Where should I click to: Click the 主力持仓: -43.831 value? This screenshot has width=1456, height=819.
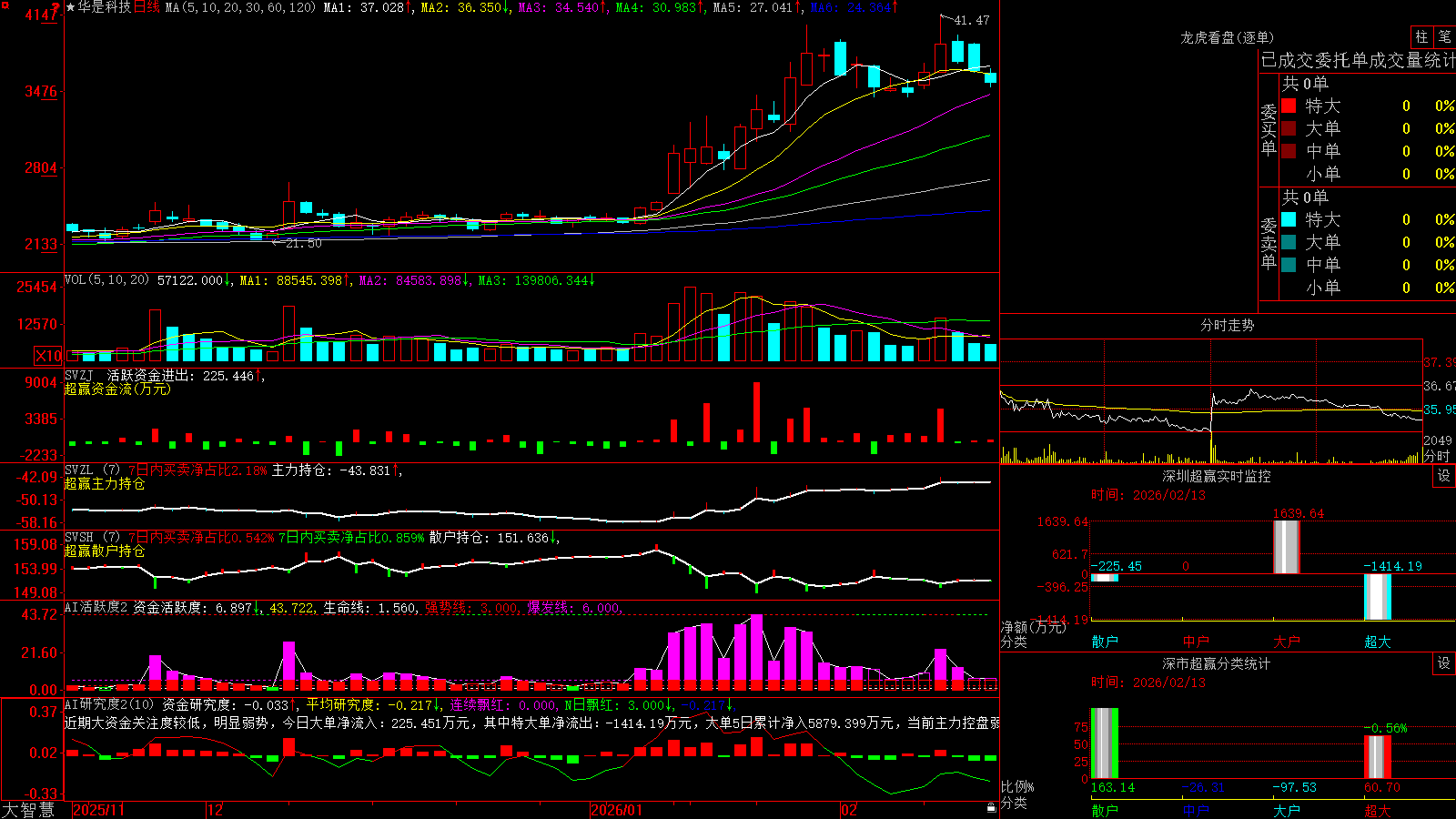tap(331, 470)
